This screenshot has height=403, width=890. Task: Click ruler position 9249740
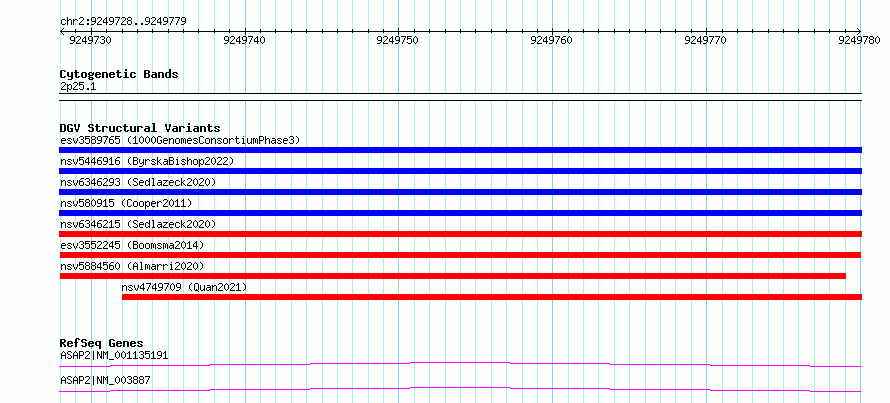(x=245, y=40)
